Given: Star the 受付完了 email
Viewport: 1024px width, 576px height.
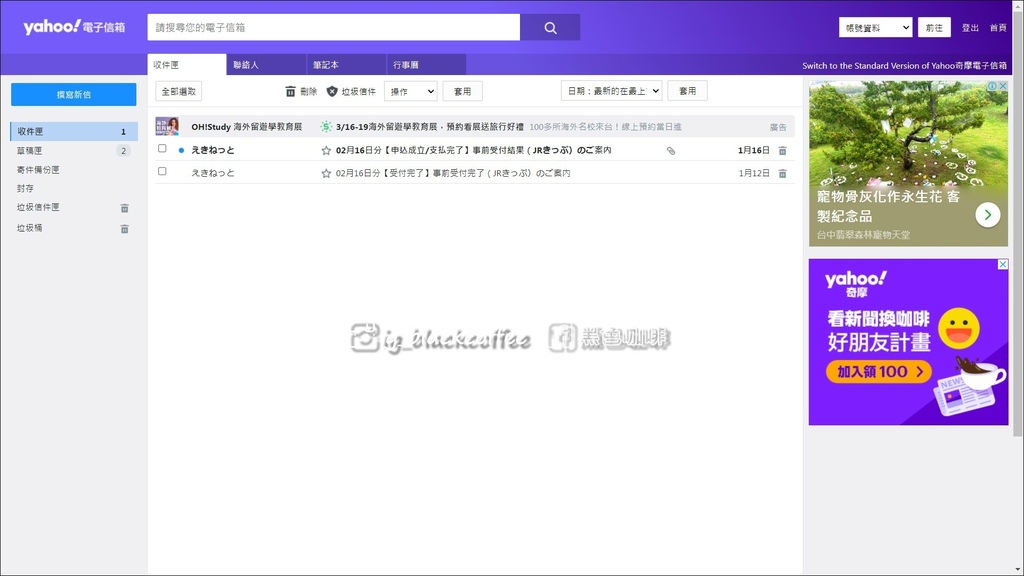Looking at the screenshot, I should pyautogui.click(x=323, y=173).
